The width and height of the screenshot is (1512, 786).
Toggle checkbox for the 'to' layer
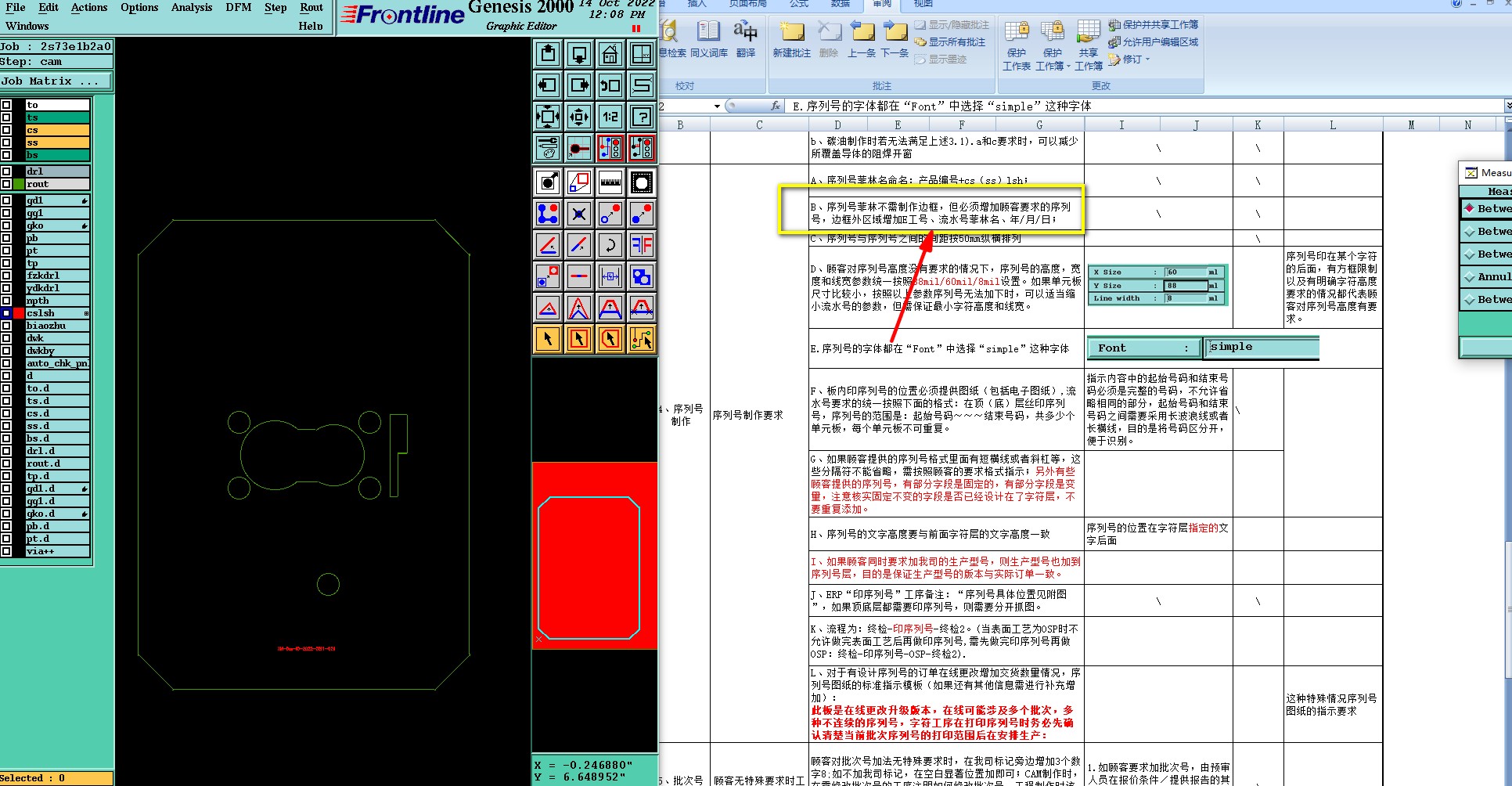(6, 105)
